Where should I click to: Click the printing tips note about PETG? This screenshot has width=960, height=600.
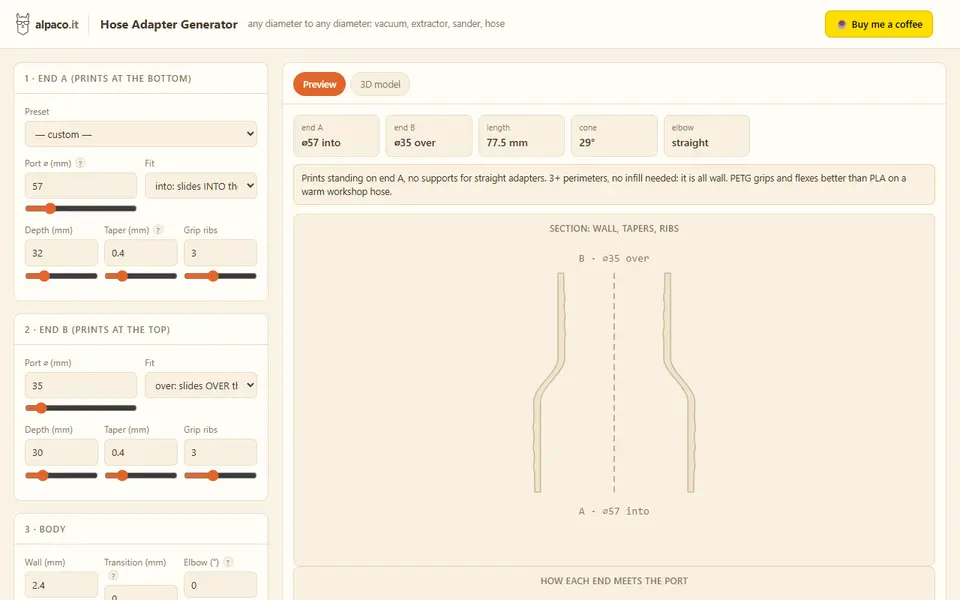pyautogui.click(x=614, y=184)
